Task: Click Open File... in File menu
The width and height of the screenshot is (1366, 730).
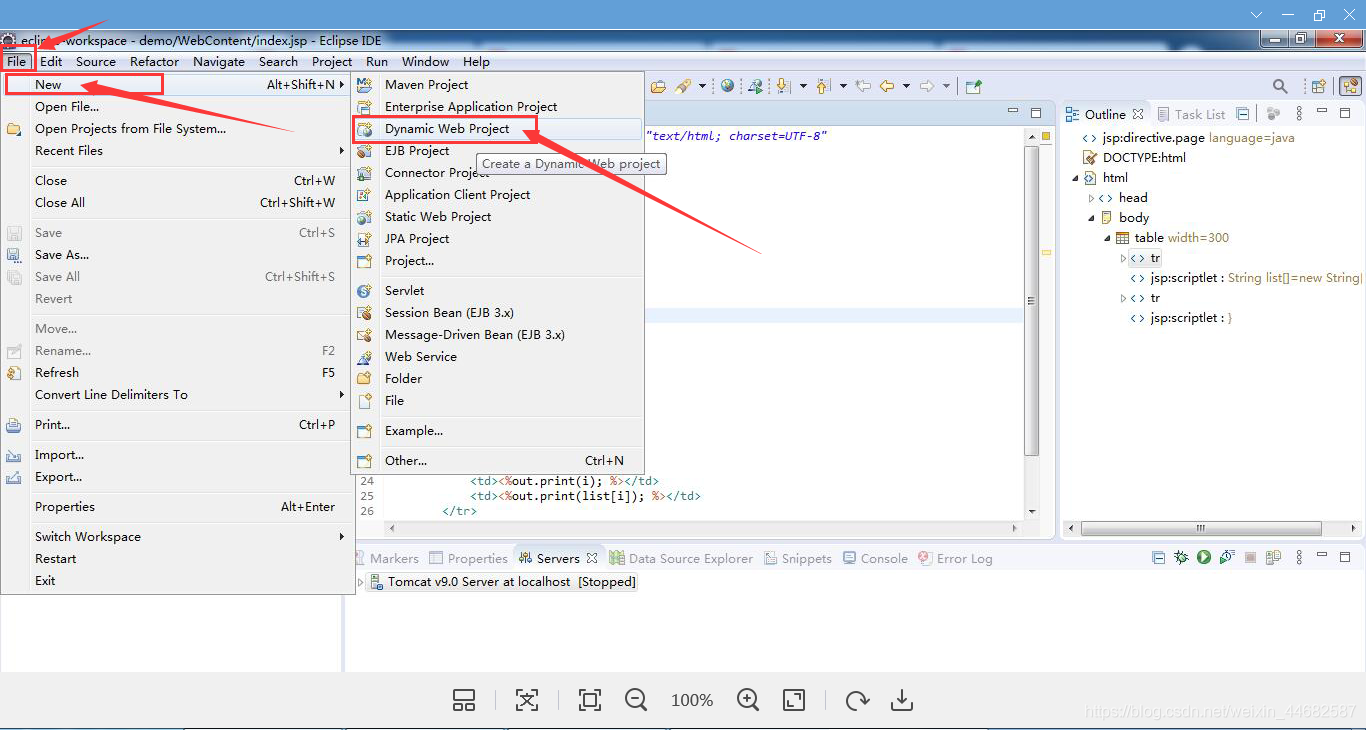Action: [x=178, y=107]
